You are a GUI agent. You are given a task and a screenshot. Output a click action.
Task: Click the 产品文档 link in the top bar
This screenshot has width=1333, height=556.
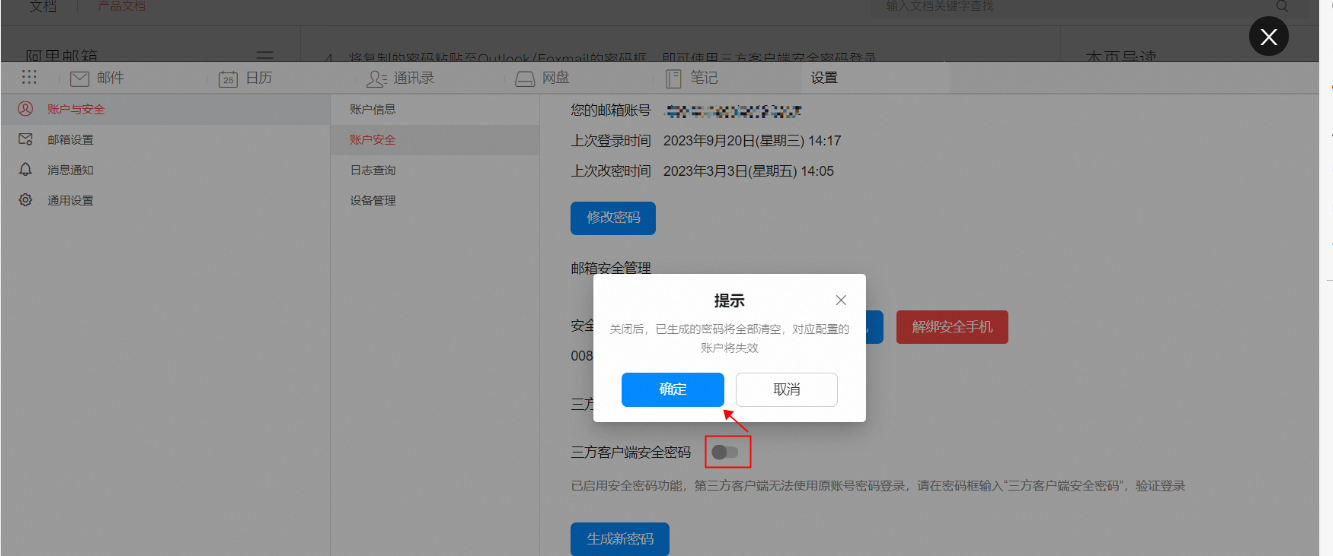point(122,6)
